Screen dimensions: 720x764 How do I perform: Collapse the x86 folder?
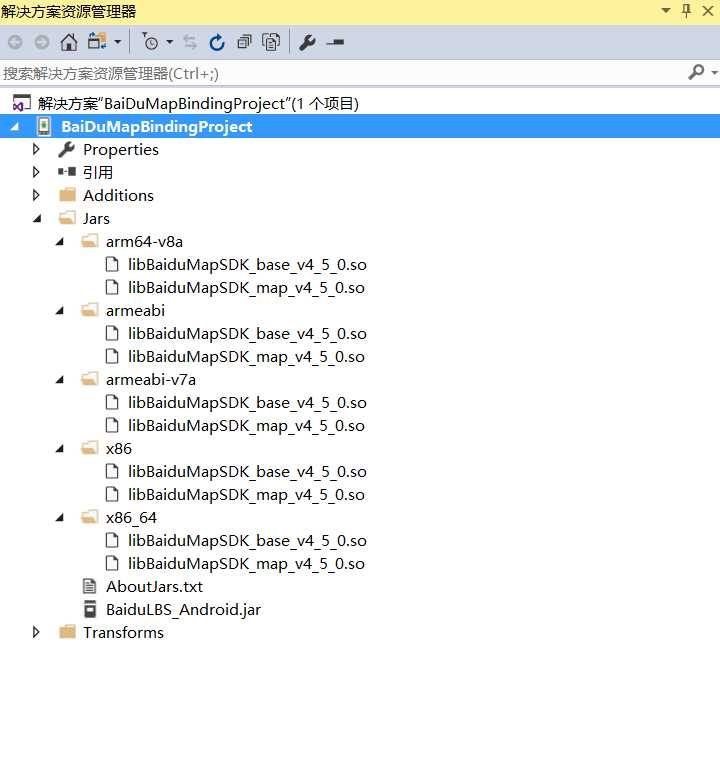point(60,449)
